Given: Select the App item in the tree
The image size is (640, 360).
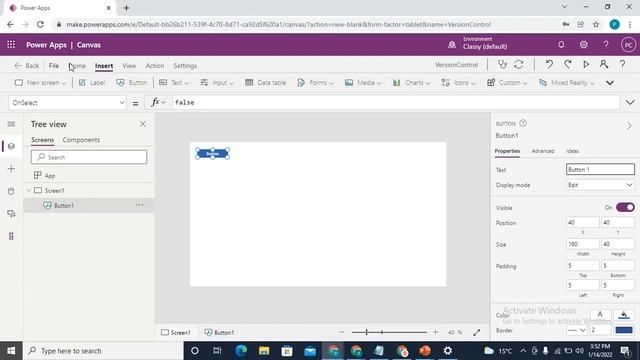Looking at the screenshot, I should pos(89,176).
